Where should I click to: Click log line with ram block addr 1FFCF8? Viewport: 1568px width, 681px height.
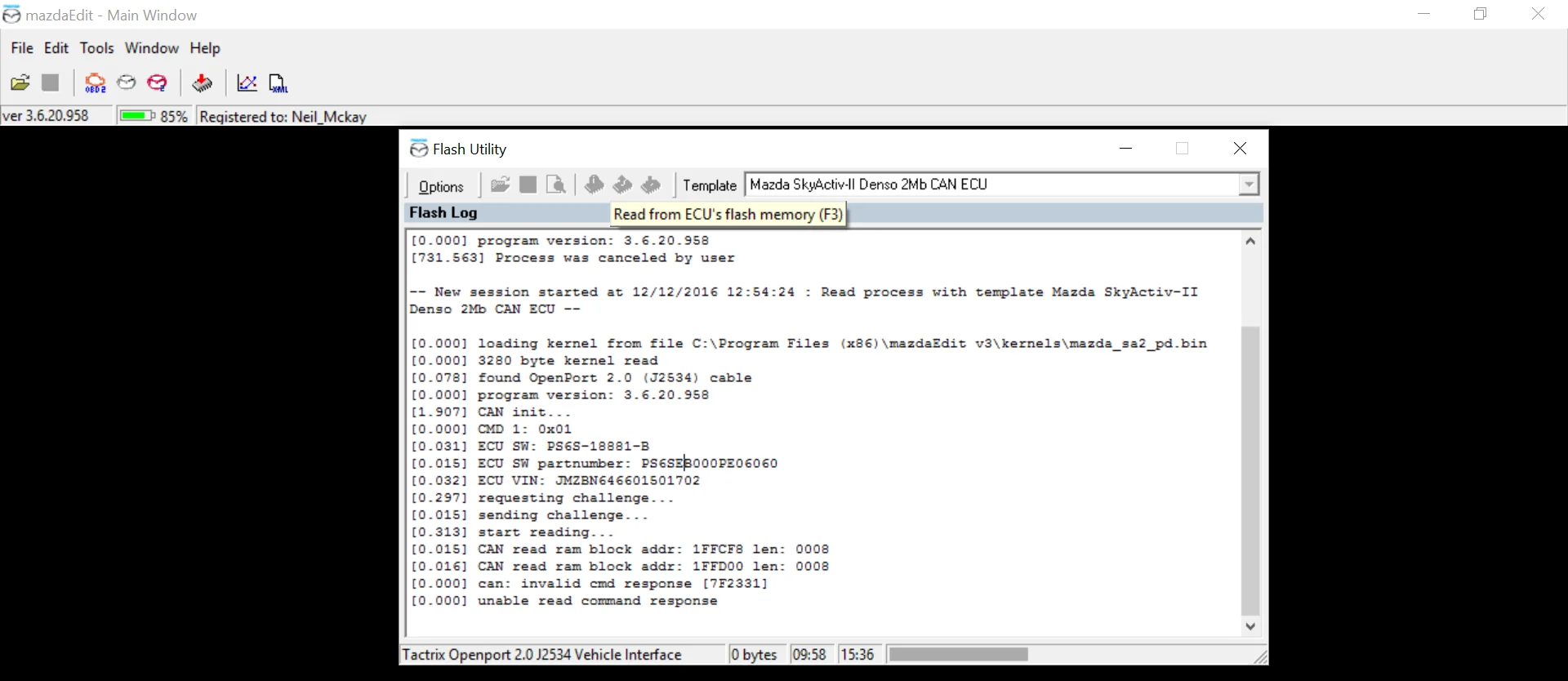pyautogui.click(x=620, y=550)
